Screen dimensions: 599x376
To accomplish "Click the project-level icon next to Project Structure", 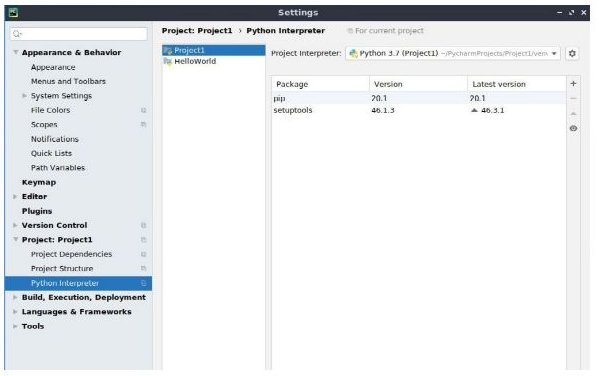I will point(143,269).
